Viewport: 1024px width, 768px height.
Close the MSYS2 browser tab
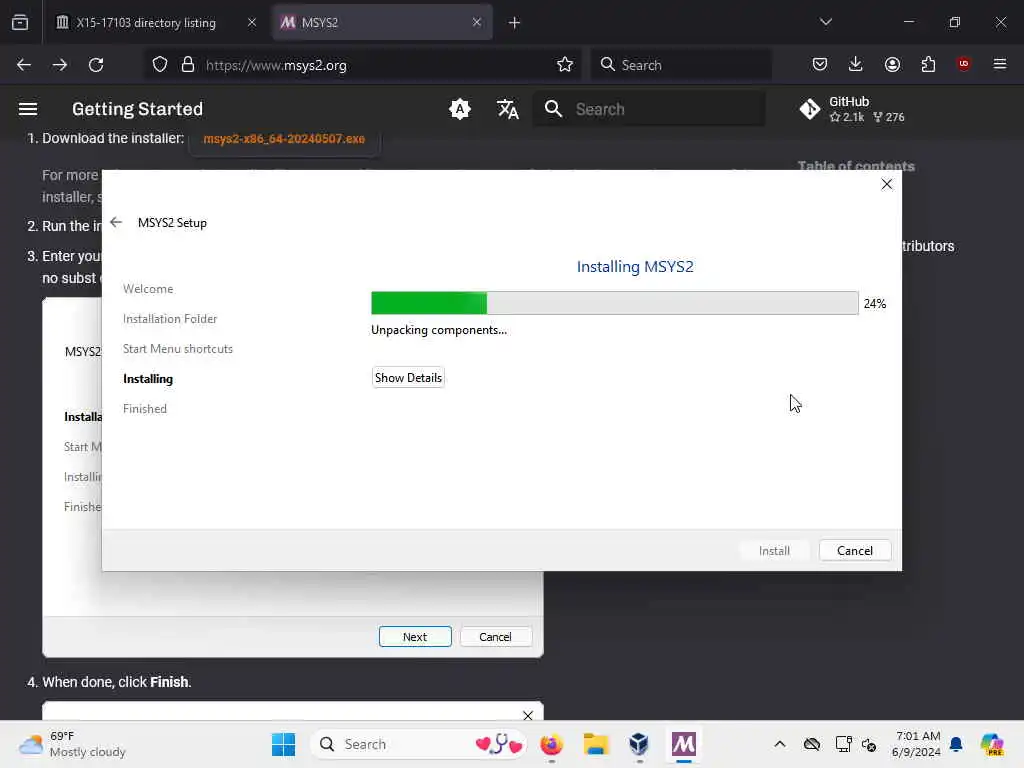click(477, 22)
